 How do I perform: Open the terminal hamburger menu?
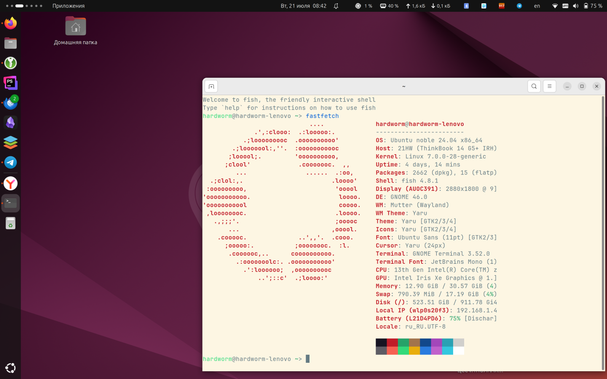[549, 86]
